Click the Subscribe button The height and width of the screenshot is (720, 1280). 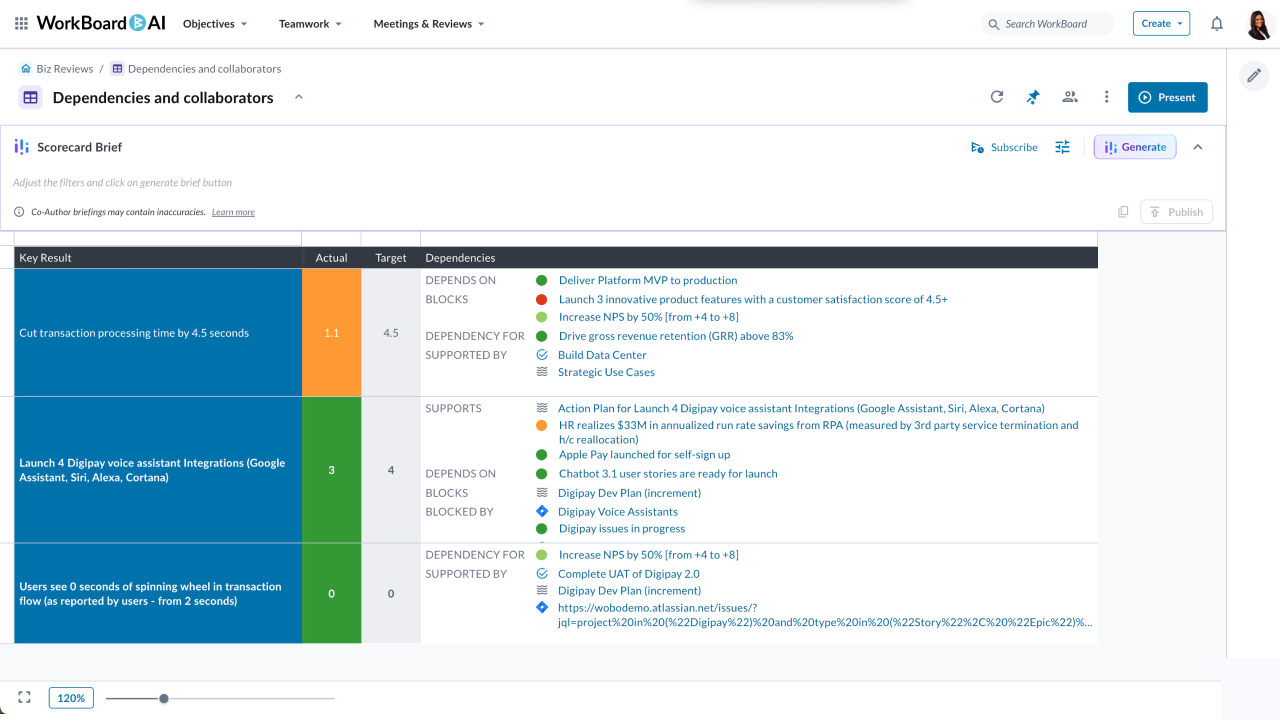[1004, 147]
